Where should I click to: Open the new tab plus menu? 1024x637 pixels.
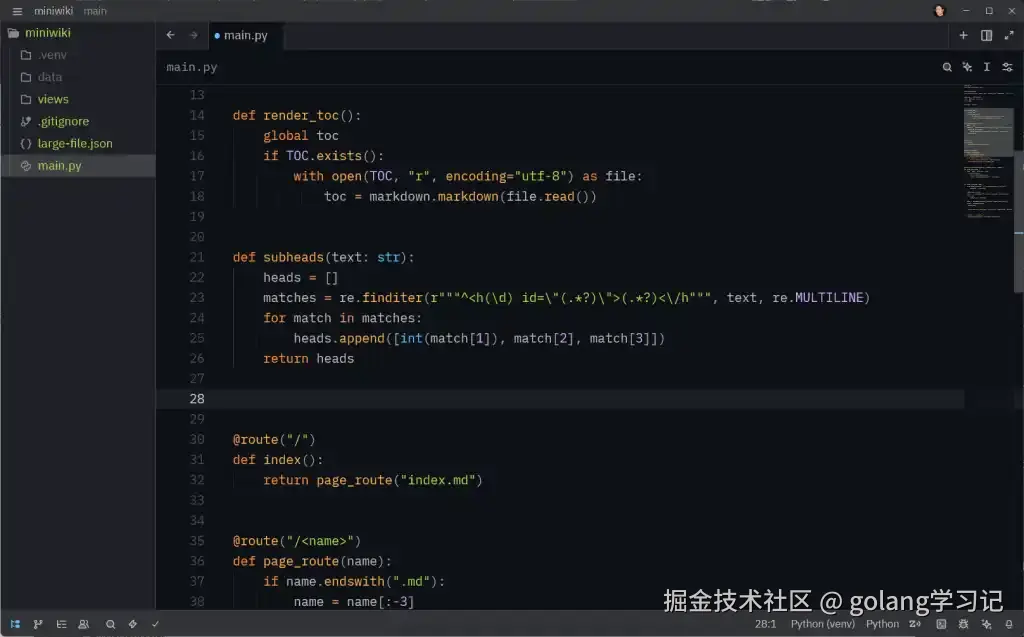coord(963,35)
